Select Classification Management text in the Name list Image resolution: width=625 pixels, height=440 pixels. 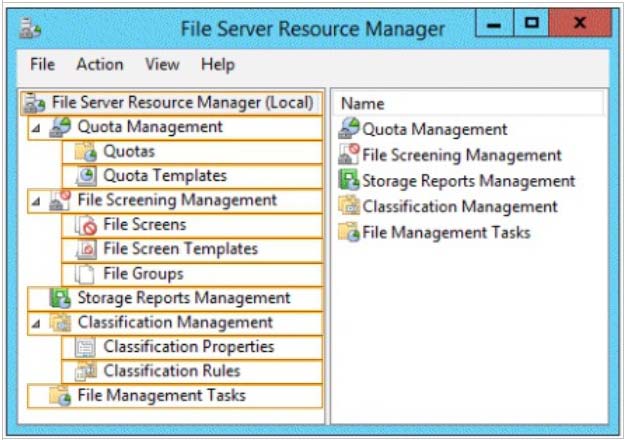(x=460, y=207)
